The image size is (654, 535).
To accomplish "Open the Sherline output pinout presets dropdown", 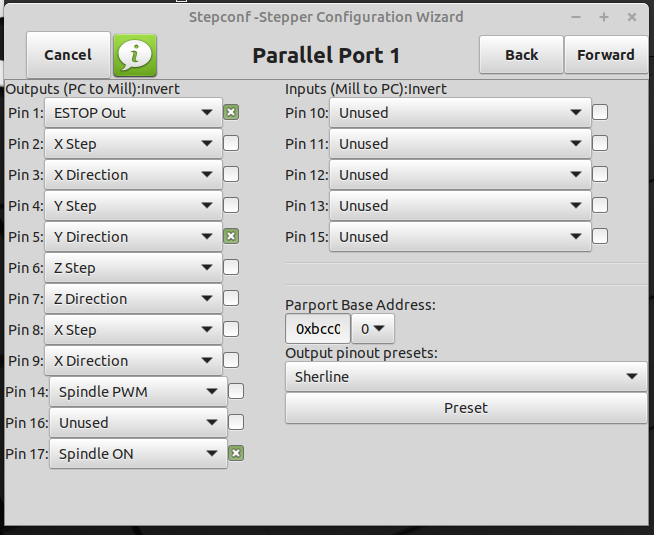I will [466, 377].
